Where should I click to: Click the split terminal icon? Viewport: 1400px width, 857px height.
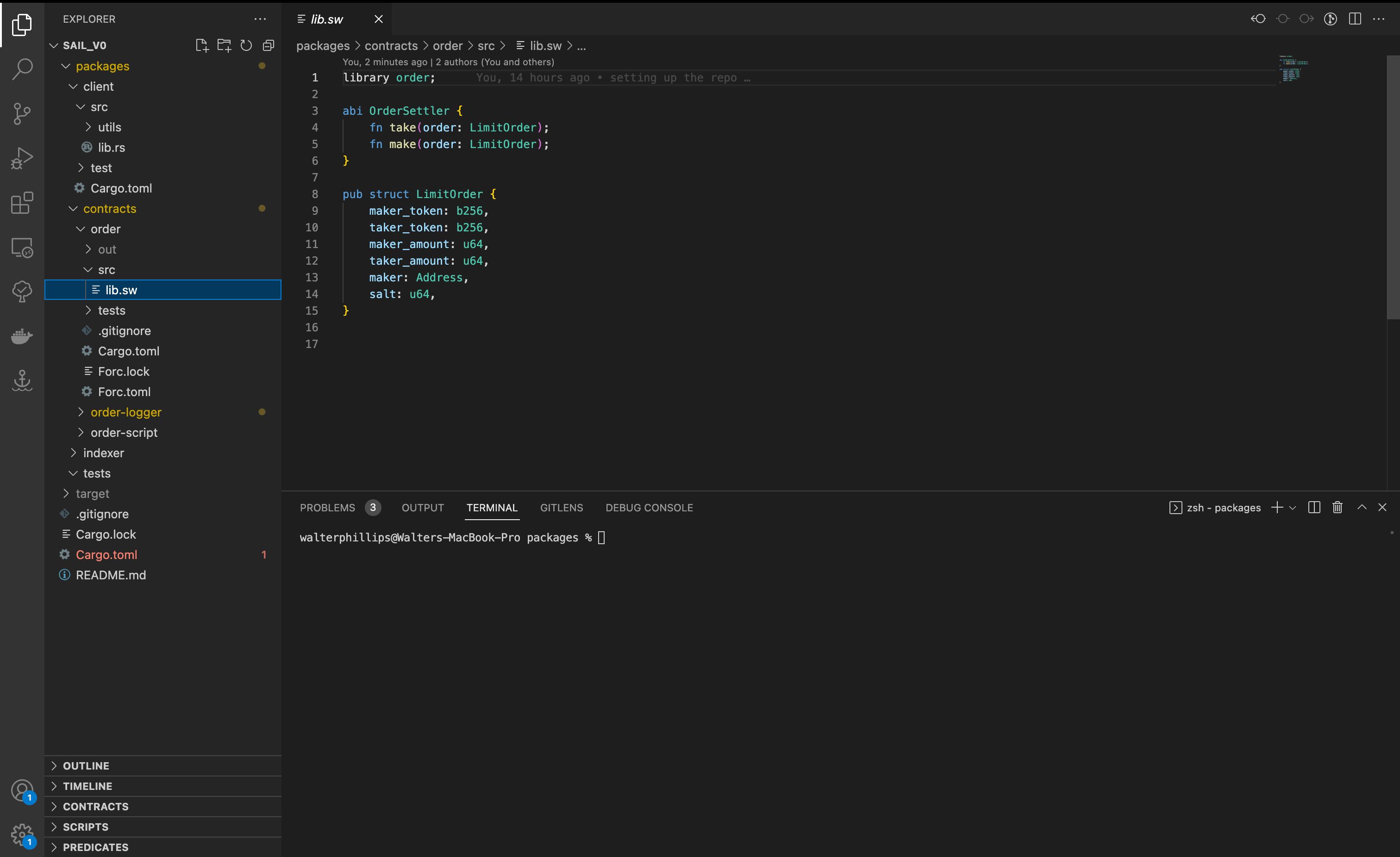1314,508
